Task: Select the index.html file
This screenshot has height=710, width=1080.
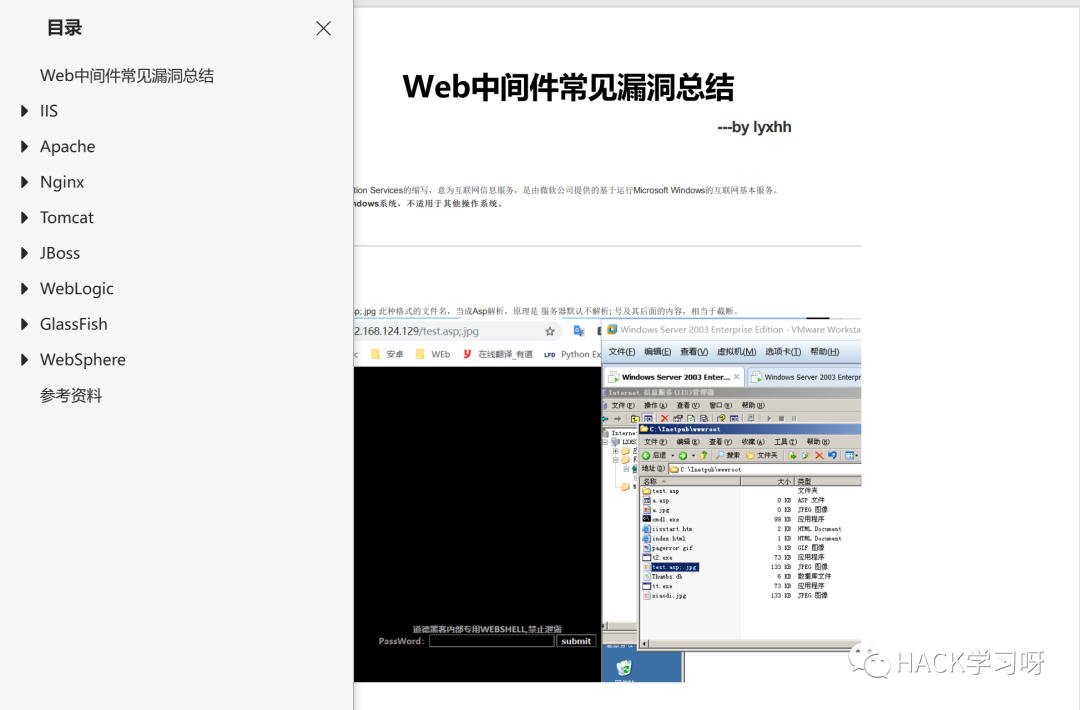Action: (x=664, y=539)
